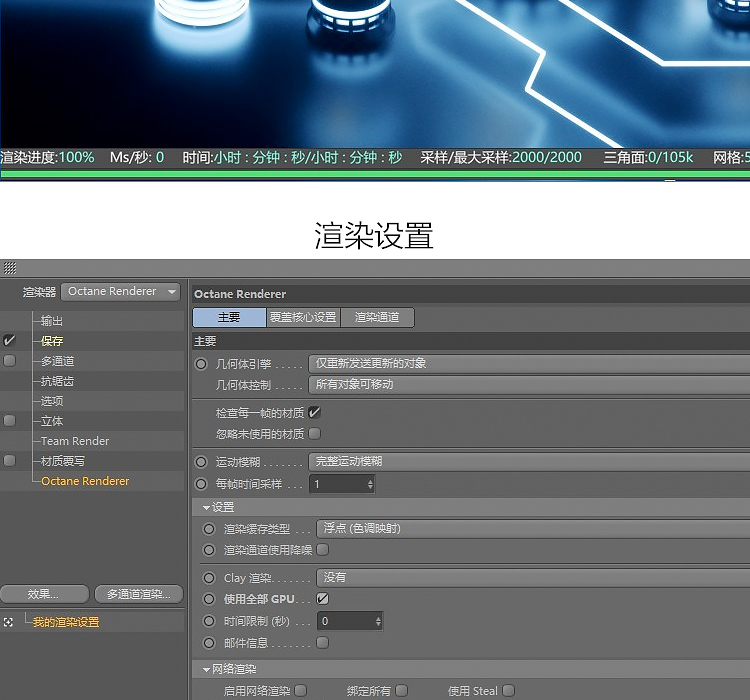Screen dimensions: 750x700
Task: Collapse the 设置 section
Action: (x=207, y=508)
